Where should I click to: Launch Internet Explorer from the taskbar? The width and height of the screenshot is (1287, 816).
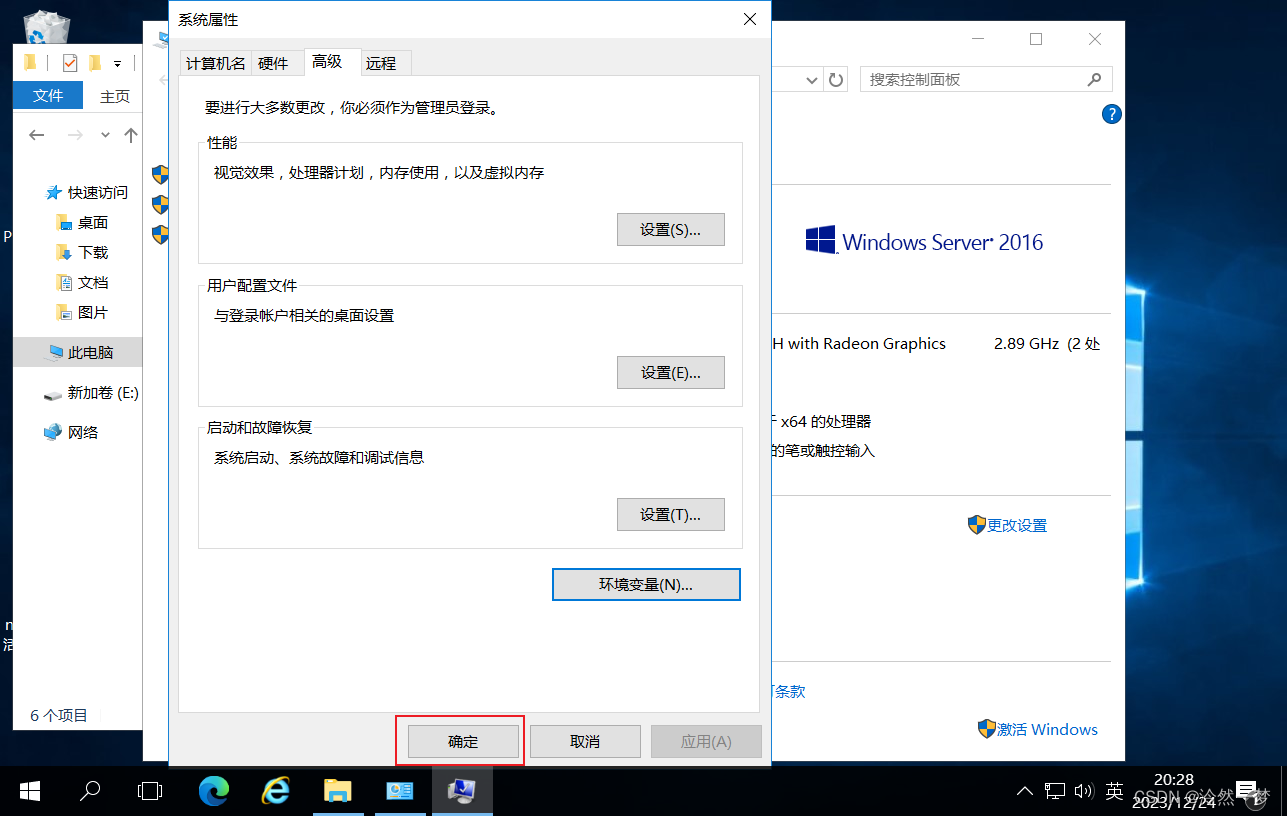(276, 790)
